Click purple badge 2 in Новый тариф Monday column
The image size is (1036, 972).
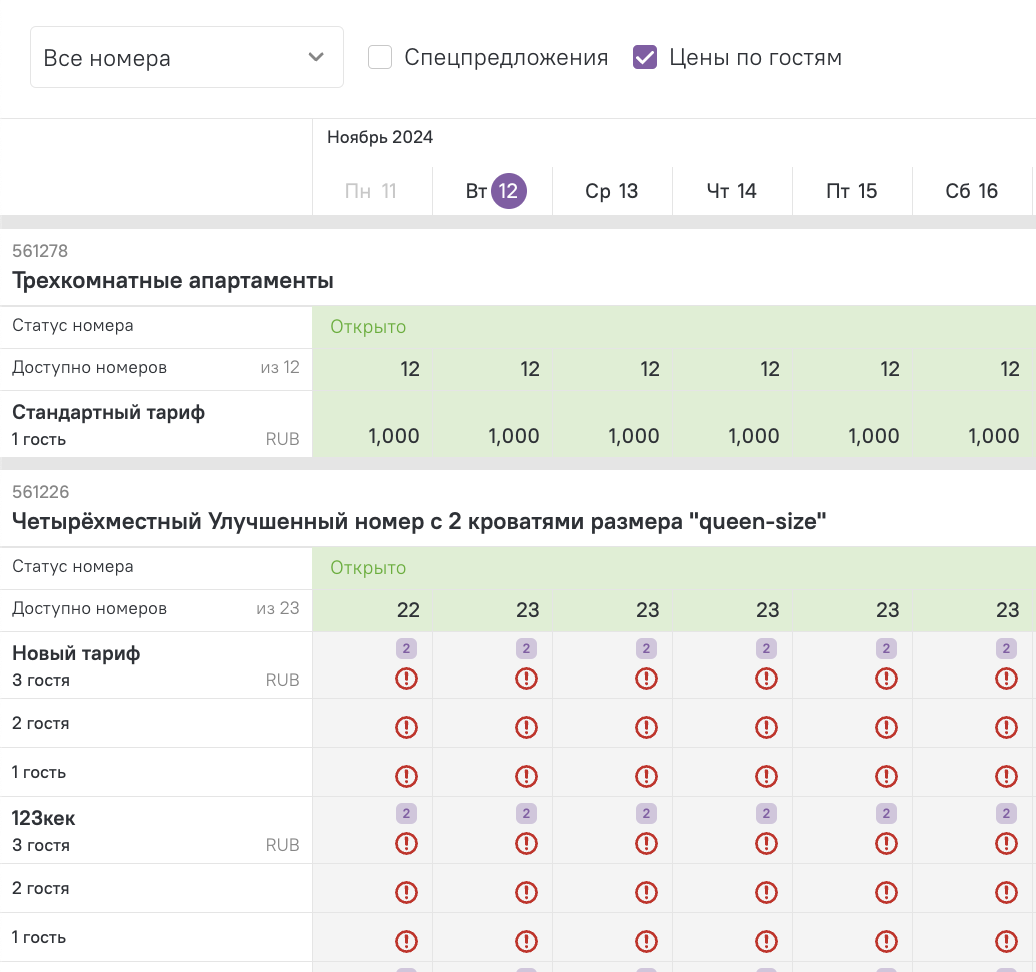[x=406, y=648]
